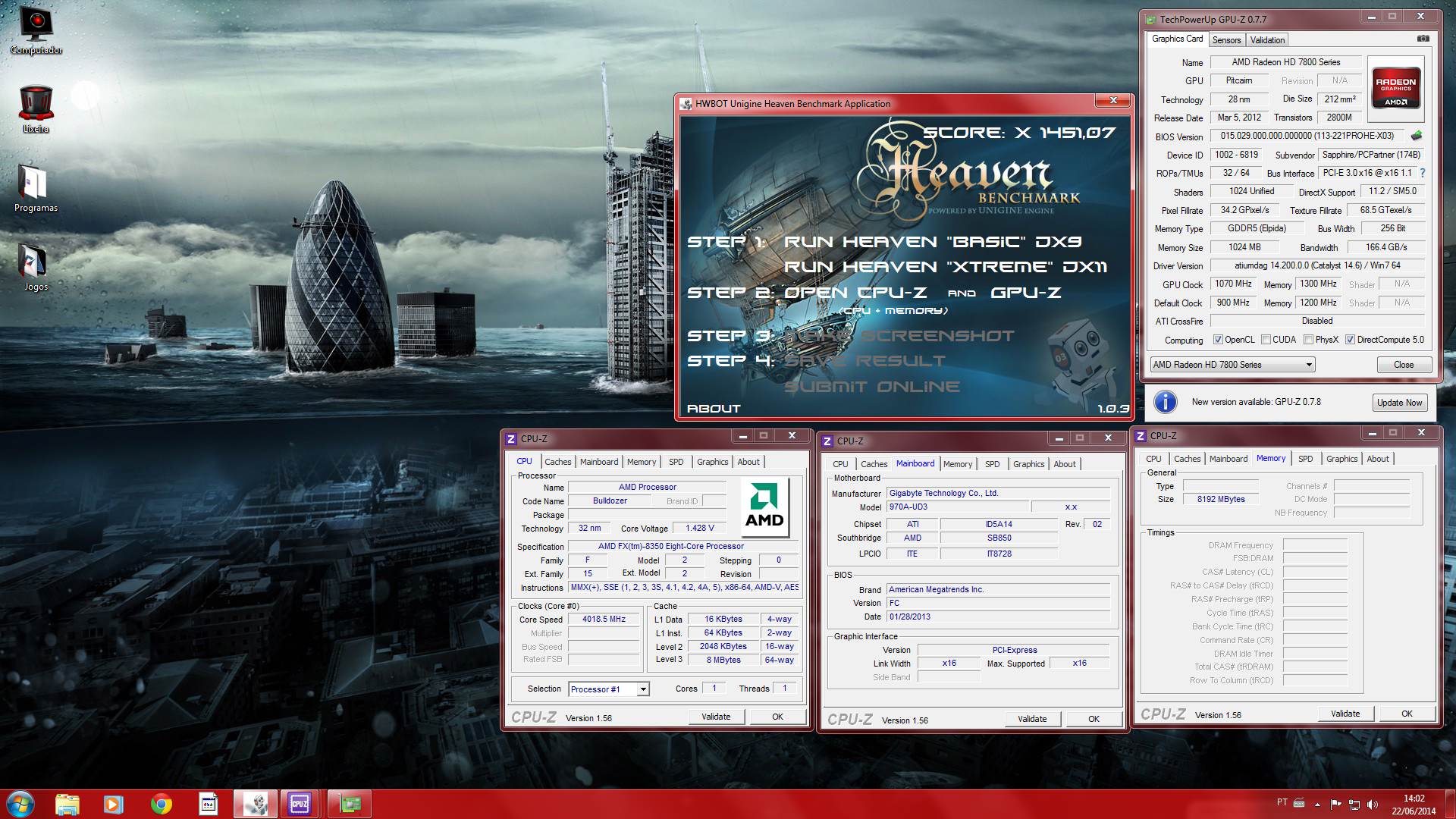
Task: Click OK in the CPU-Z Memory window
Action: [1407, 714]
